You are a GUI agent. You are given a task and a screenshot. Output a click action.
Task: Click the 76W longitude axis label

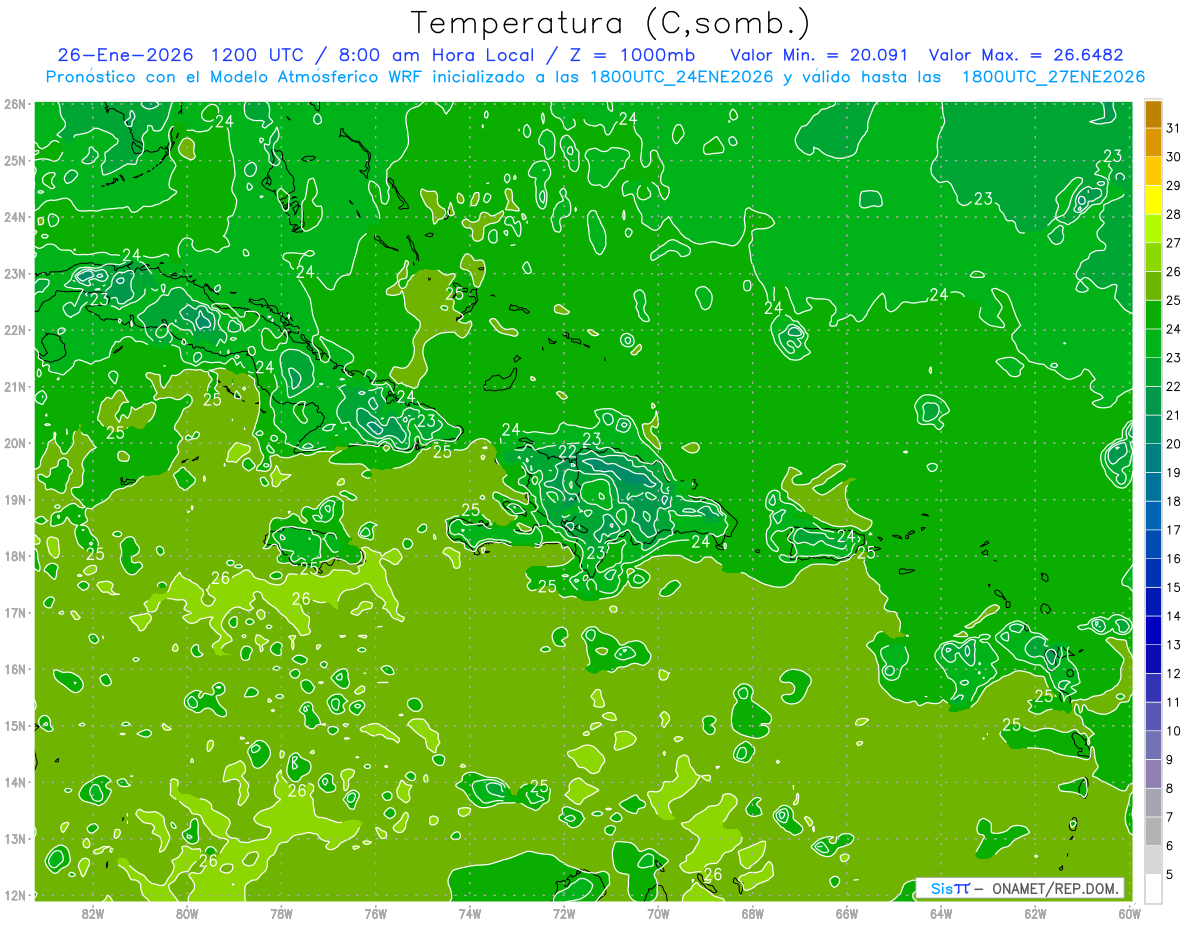pos(376,914)
